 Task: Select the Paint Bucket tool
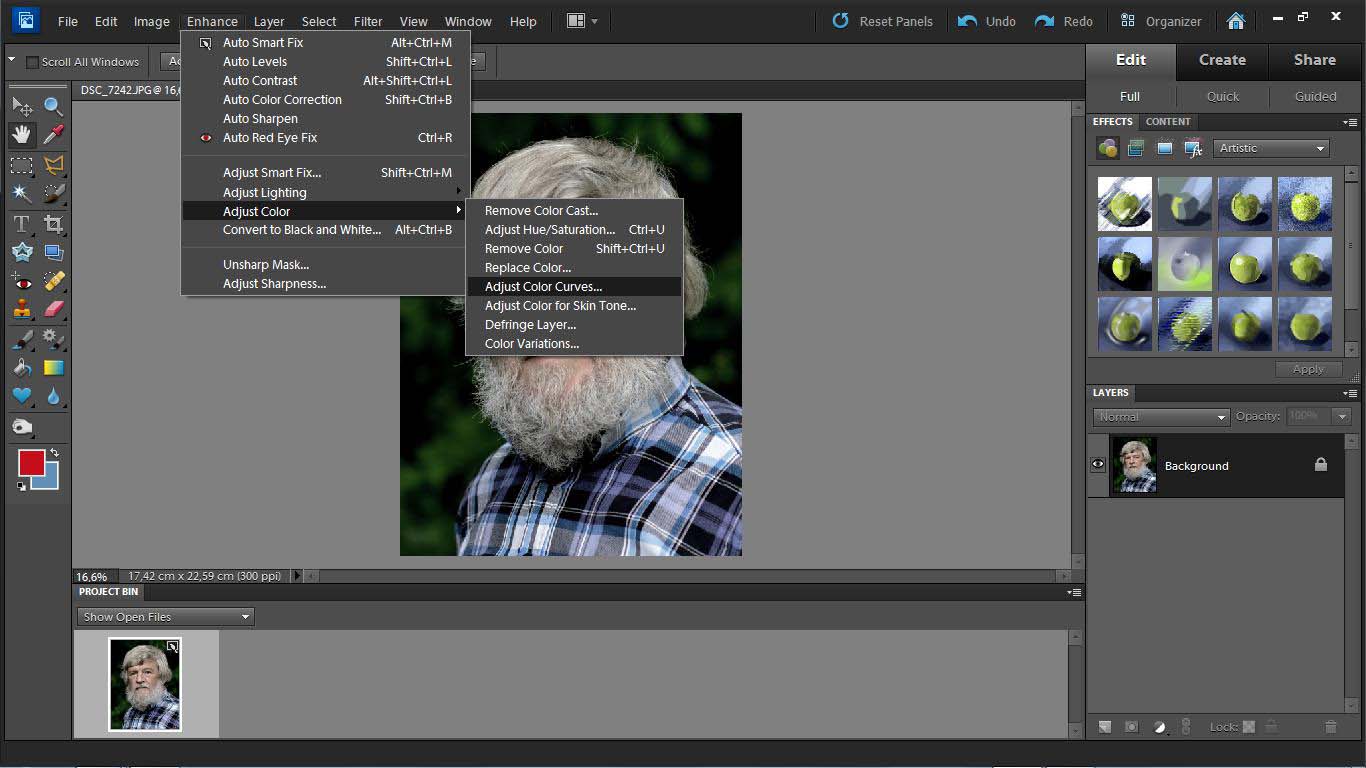pos(21,368)
